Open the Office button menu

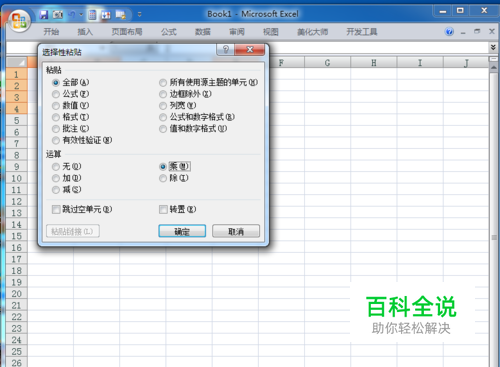click(x=19, y=21)
